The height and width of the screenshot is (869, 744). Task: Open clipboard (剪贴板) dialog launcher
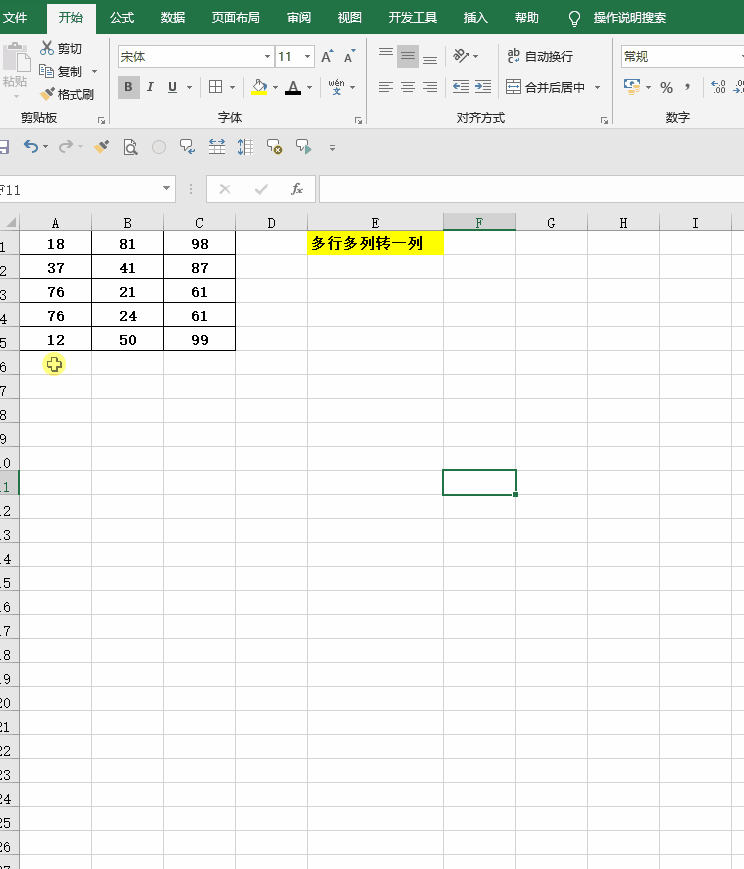coord(101,120)
